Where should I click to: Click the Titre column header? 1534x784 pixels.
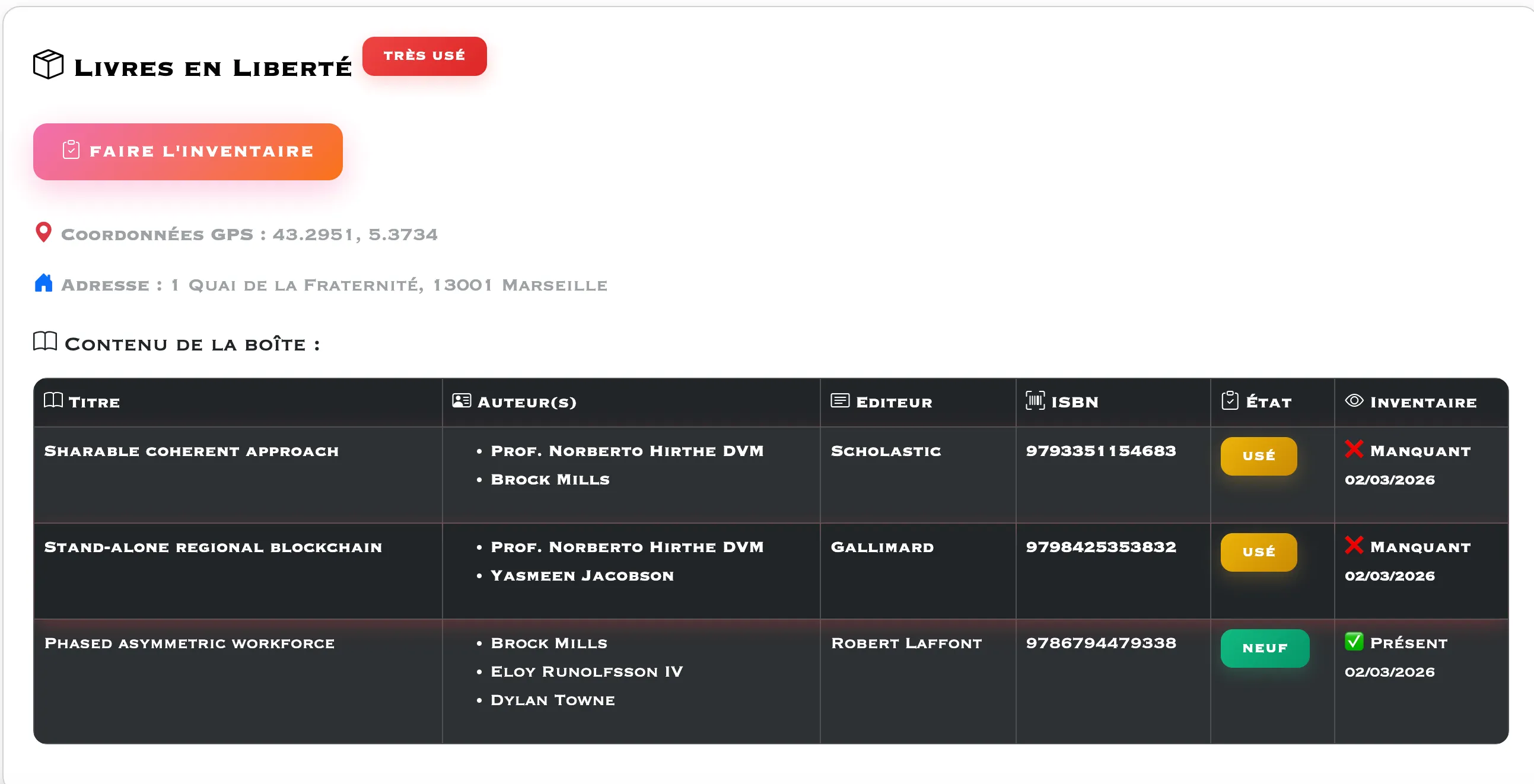[94, 403]
